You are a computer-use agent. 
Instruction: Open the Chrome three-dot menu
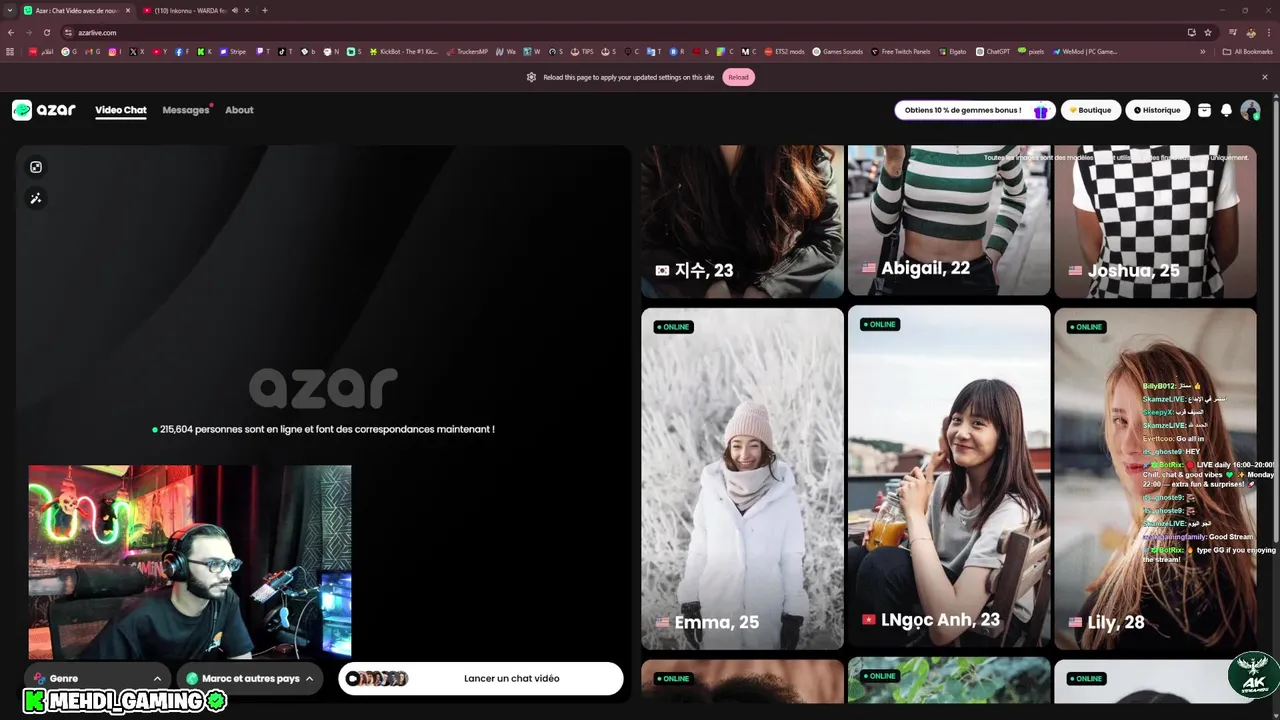(1268, 32)
